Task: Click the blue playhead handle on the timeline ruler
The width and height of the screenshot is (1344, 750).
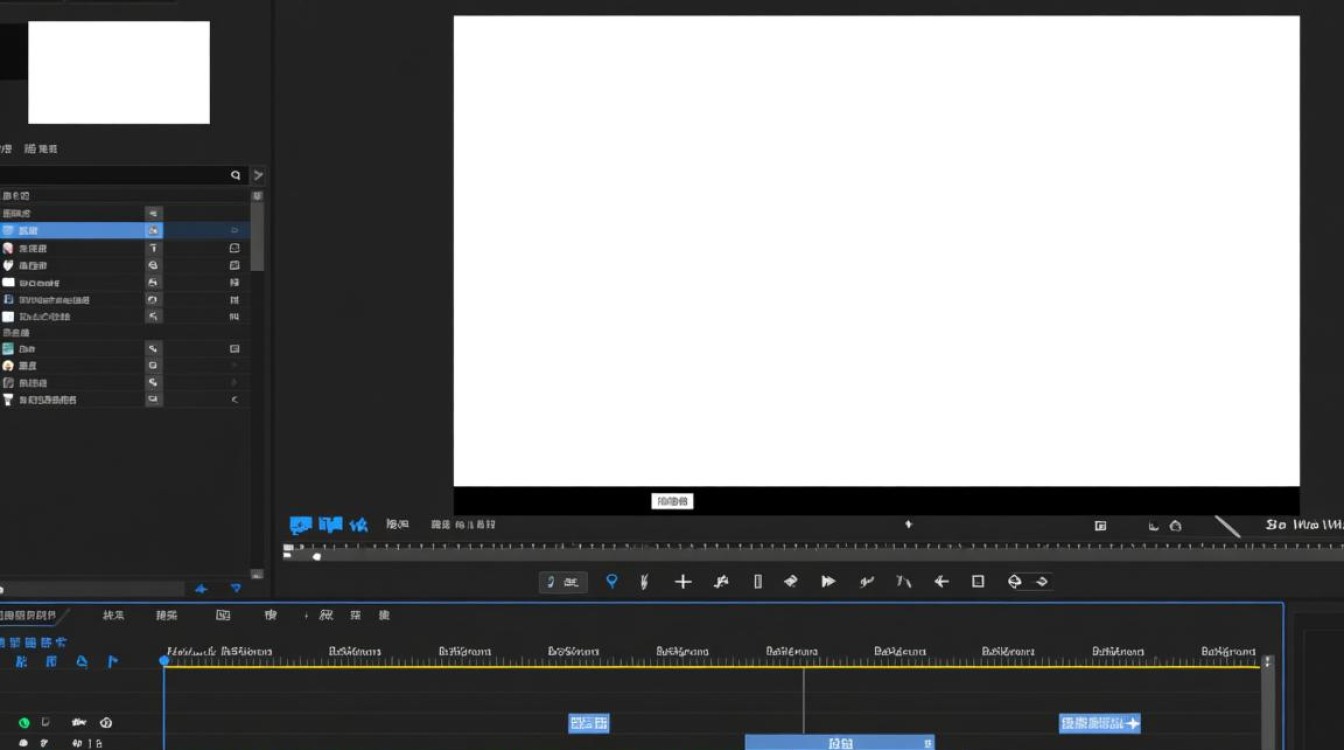Action: pos(165,660)
